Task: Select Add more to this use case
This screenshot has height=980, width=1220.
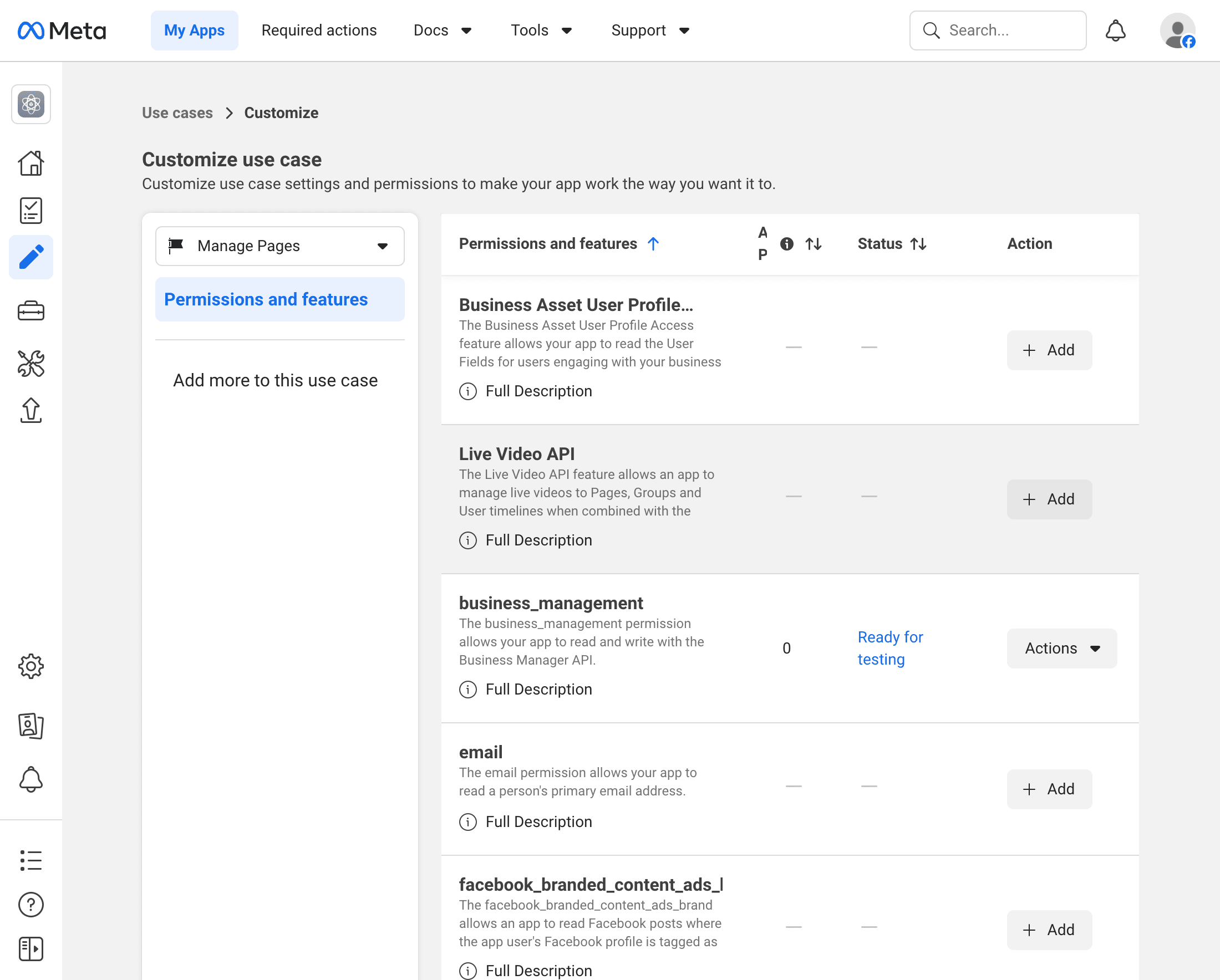Action: click(x=275, y=380)
